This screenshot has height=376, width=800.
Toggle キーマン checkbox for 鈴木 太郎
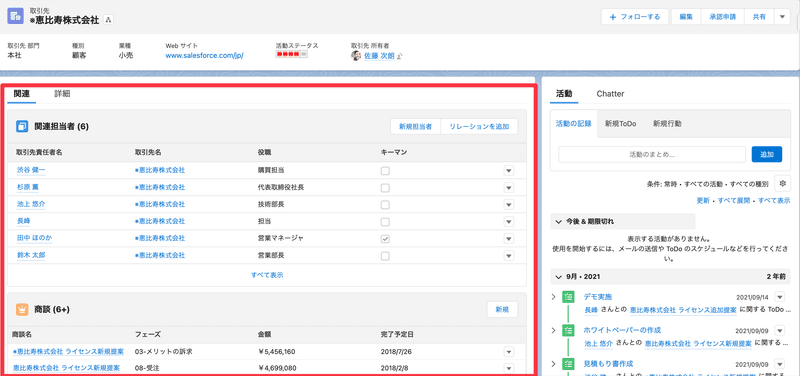pos(385,256)
